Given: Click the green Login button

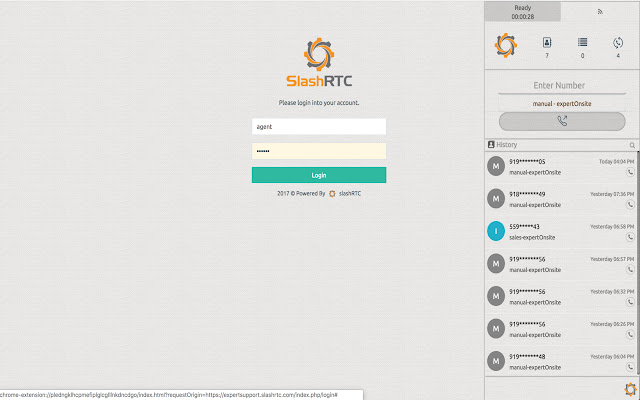Looking at the screenshot, I should [x=319, y=175].
